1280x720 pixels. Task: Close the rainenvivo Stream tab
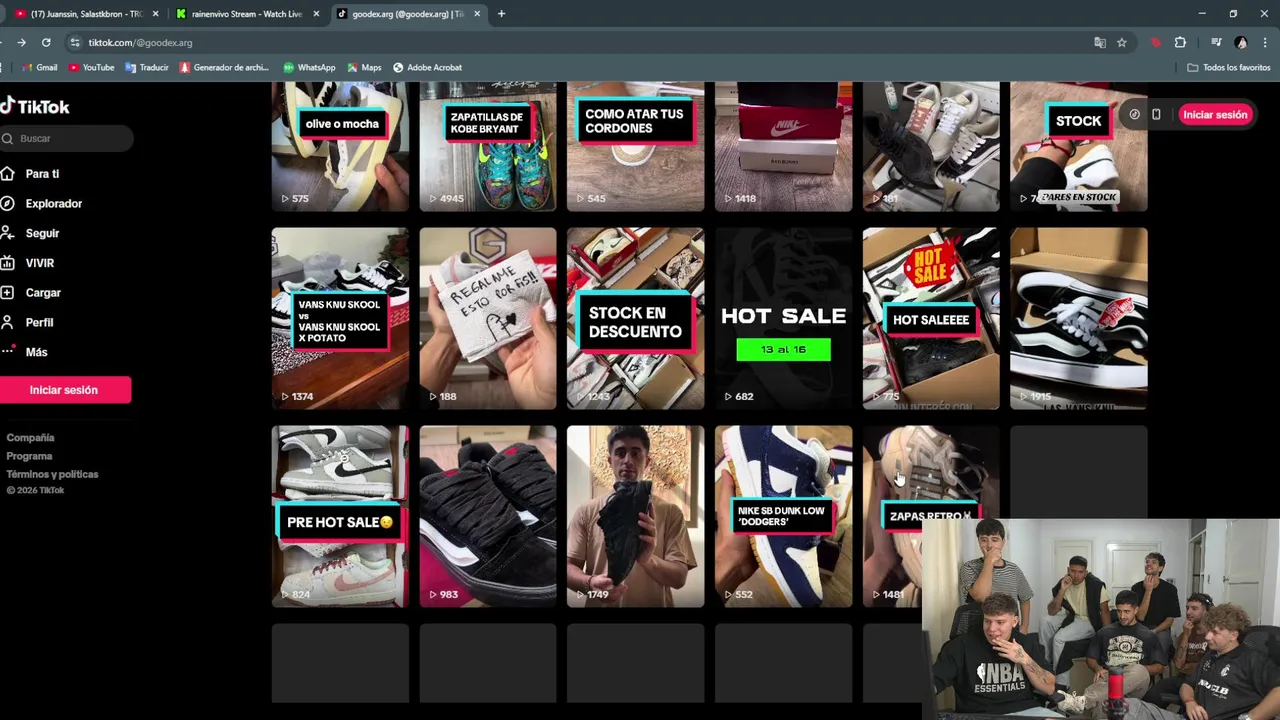coord(316,14)
